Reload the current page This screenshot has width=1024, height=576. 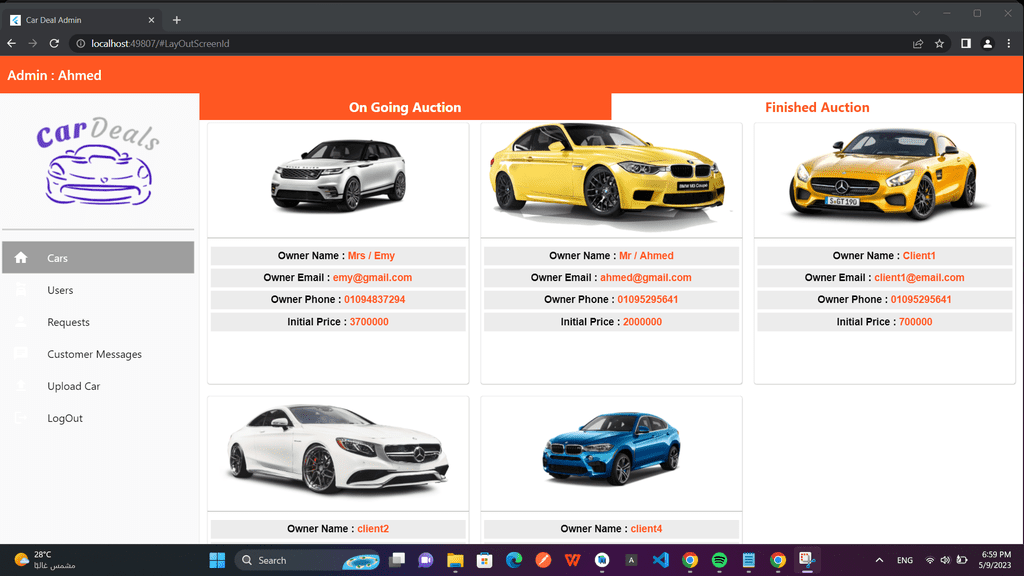tap(54, 43)
